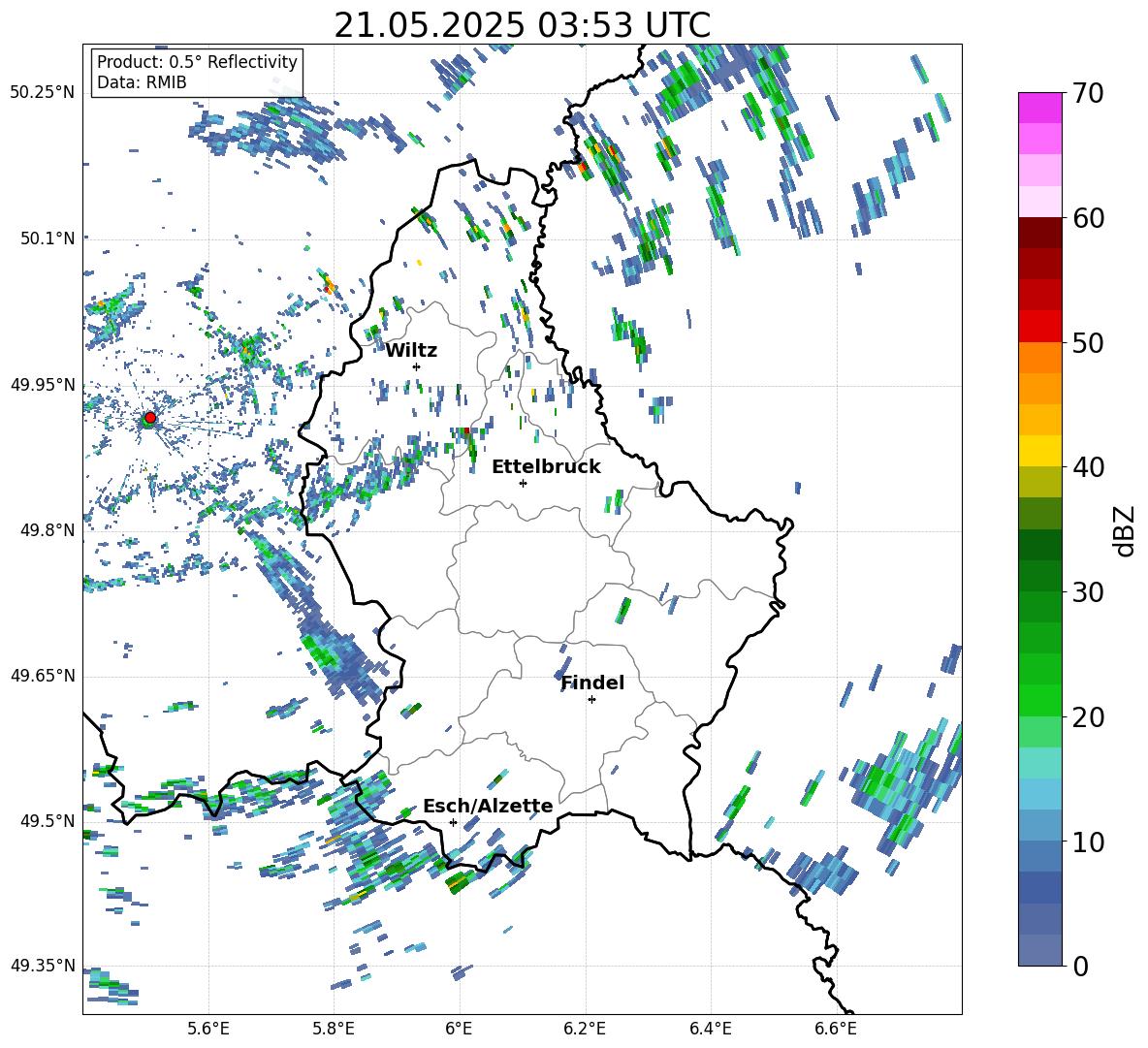The width and height of the screenshot is (1148, 1048).
Task: Click the 70 tick on colorbar
Action: click(1088, 93)
